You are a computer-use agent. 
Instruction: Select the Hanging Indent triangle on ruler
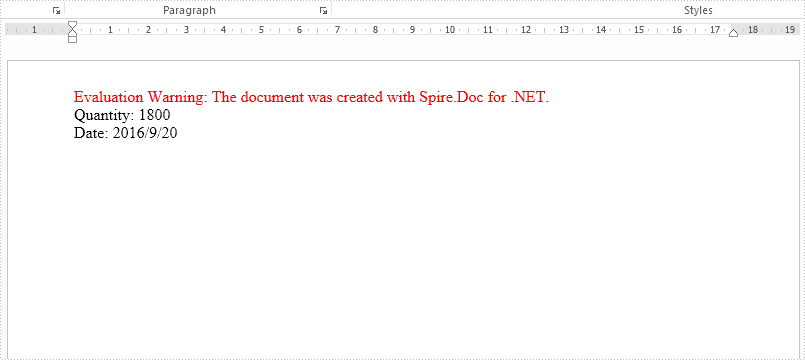tap(72, 31)
